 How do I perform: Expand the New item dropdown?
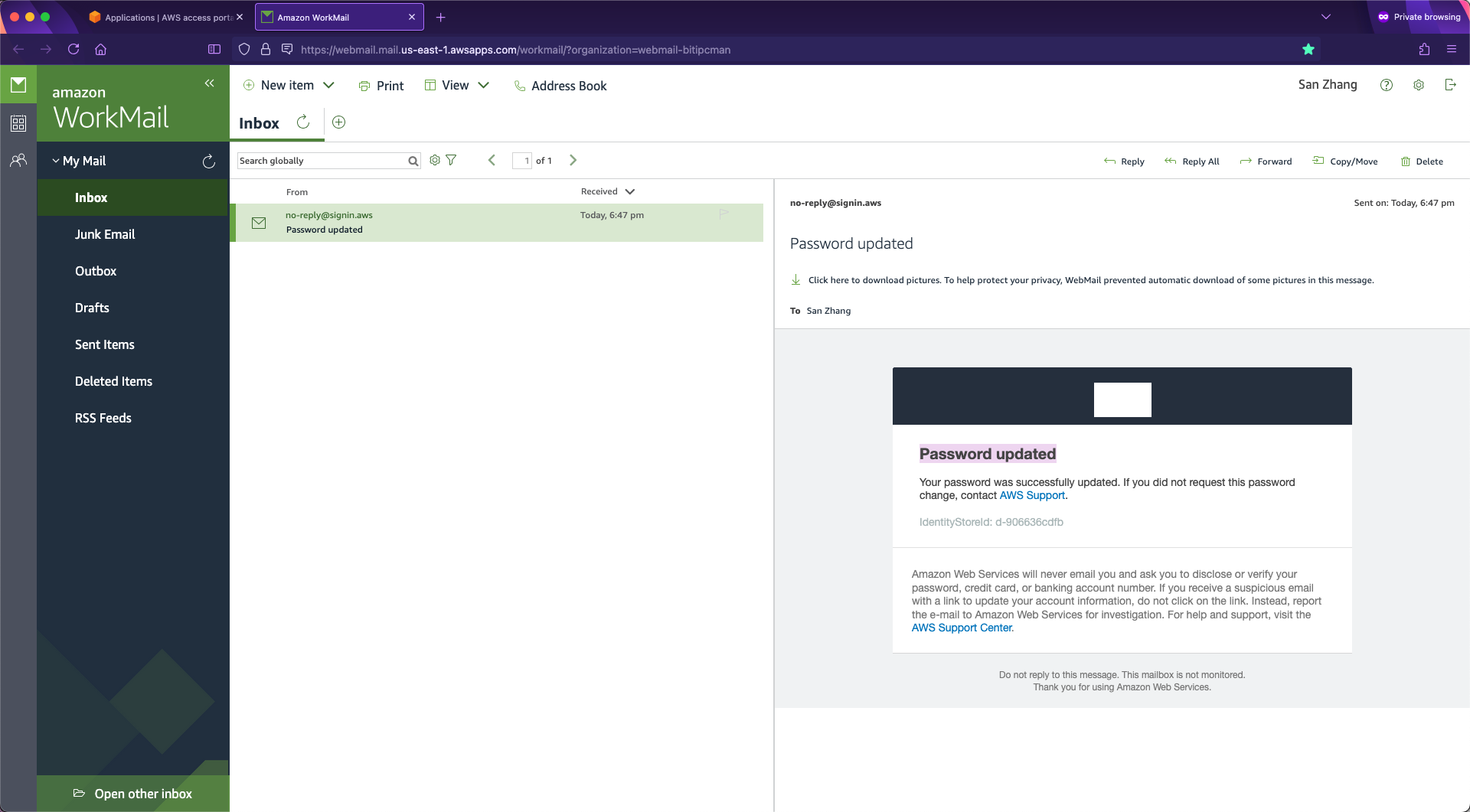tap(329, 85)
